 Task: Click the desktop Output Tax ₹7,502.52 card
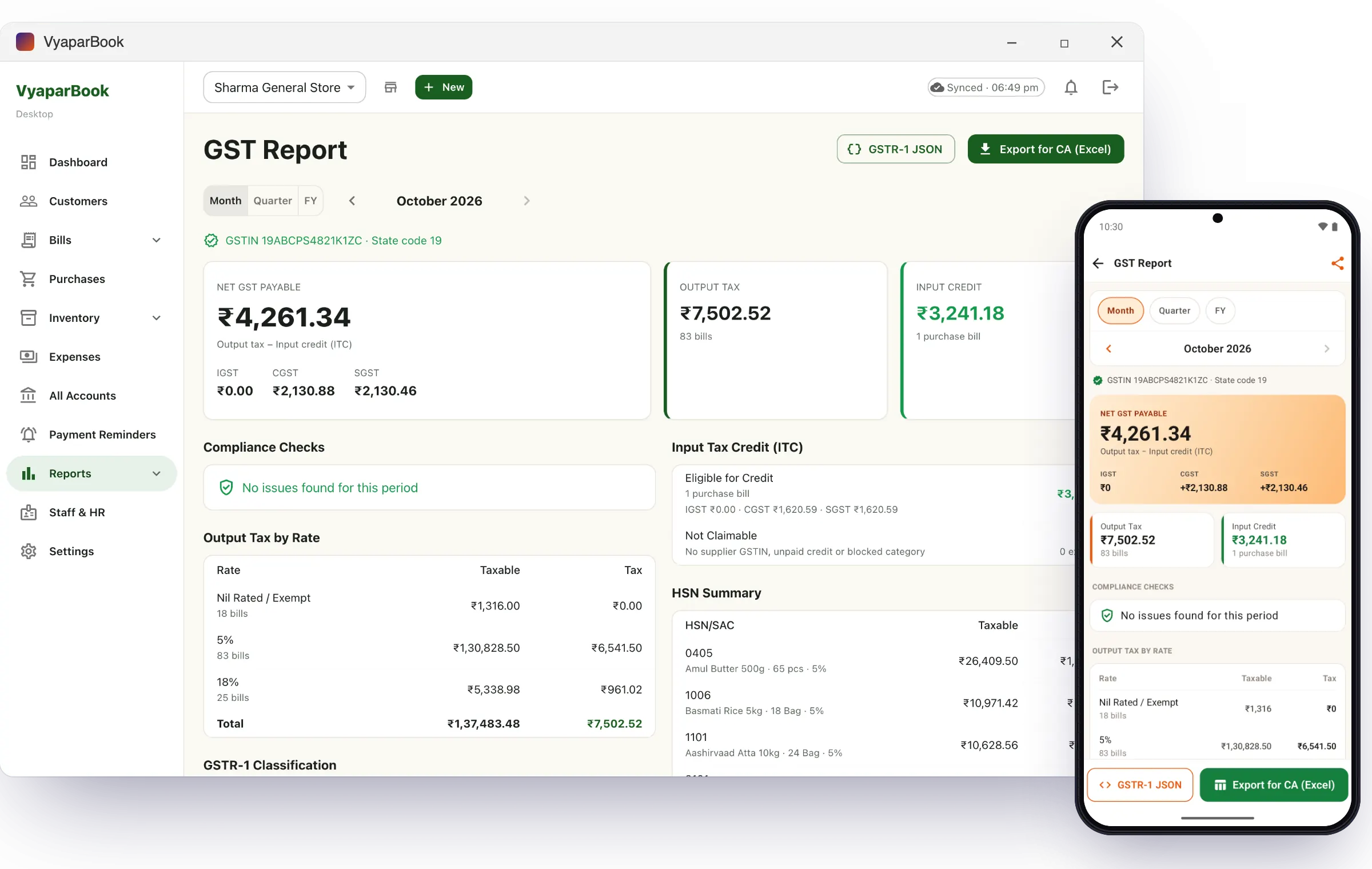(776, 341)
